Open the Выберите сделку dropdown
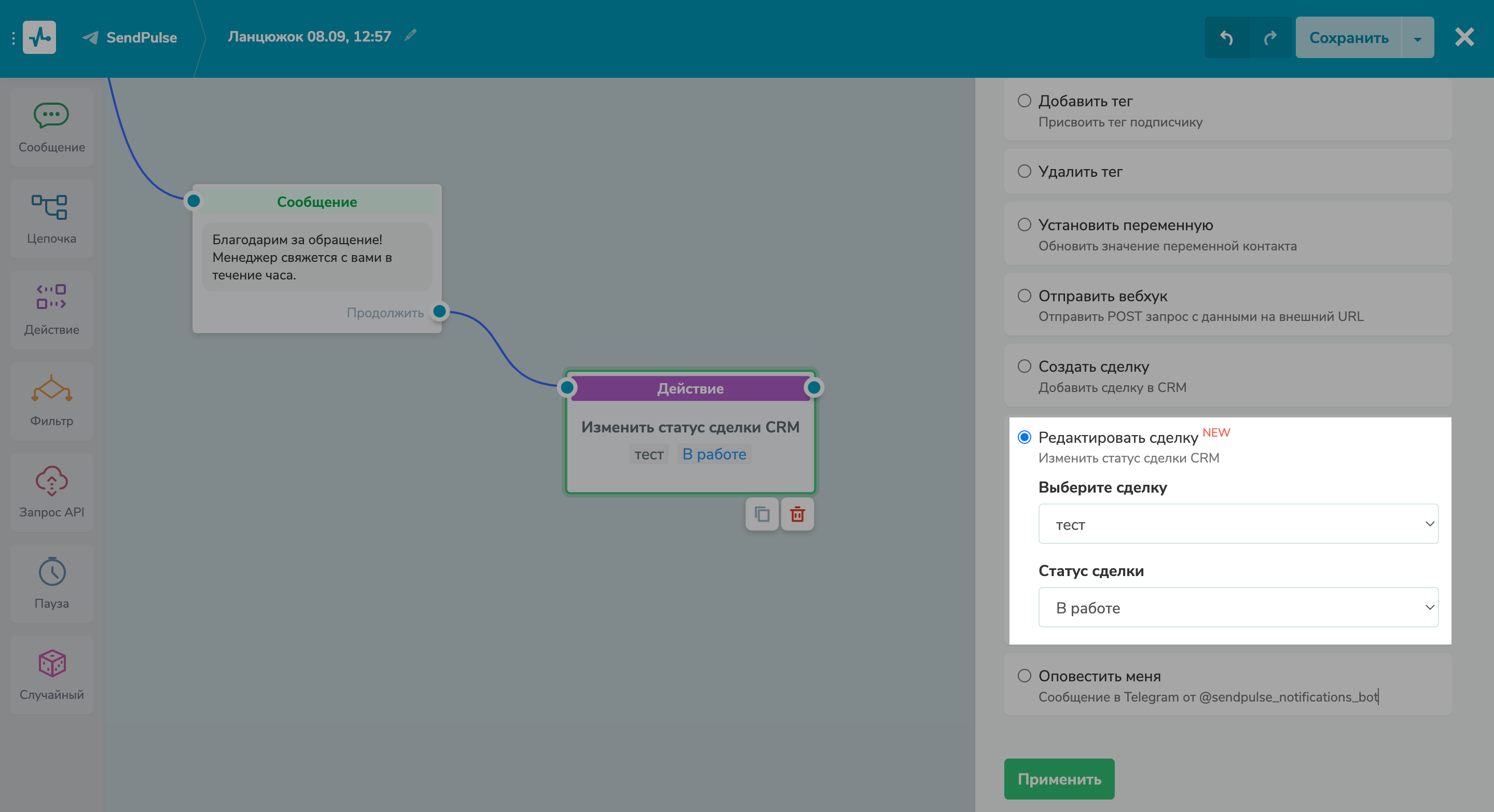 1238,524
